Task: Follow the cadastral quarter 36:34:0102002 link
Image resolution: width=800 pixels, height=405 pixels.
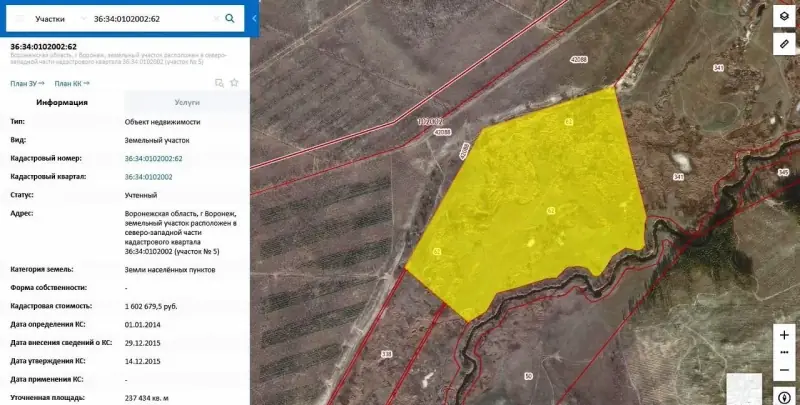Action: 148,177
